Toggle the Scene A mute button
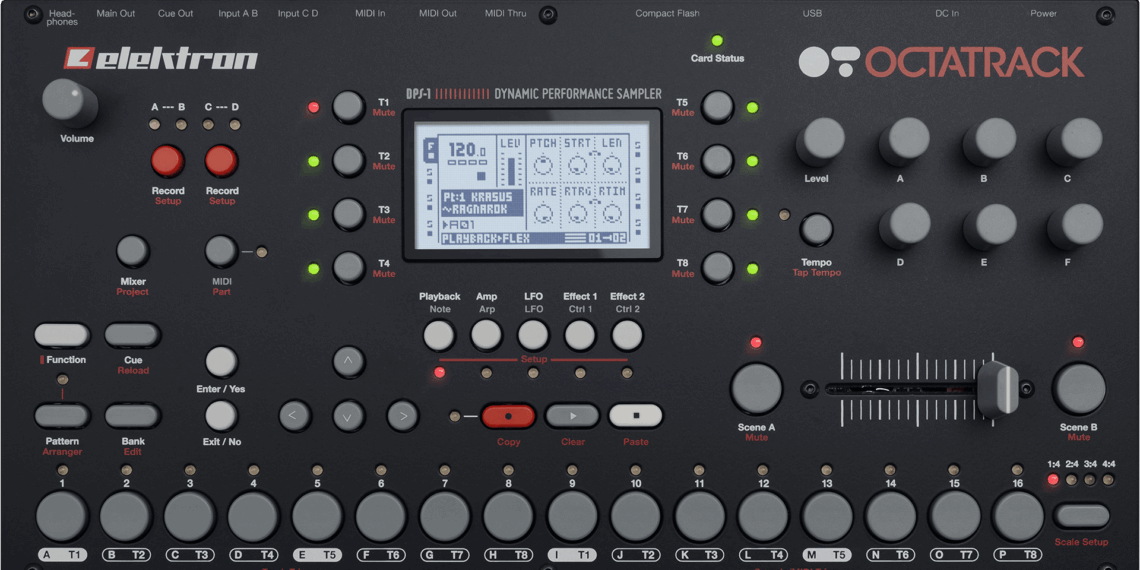The height and width of the screenshot is (570, 1140). pos(756,388)
